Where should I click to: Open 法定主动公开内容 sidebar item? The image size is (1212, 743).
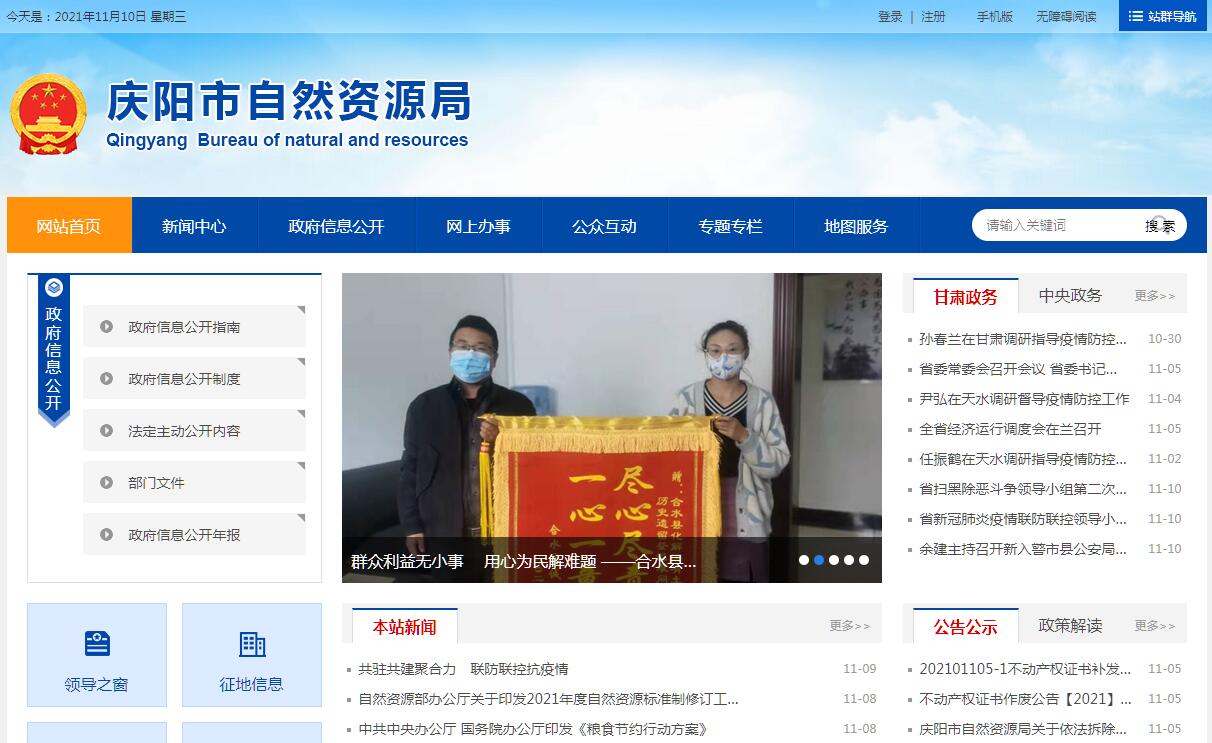coord(194,431)
